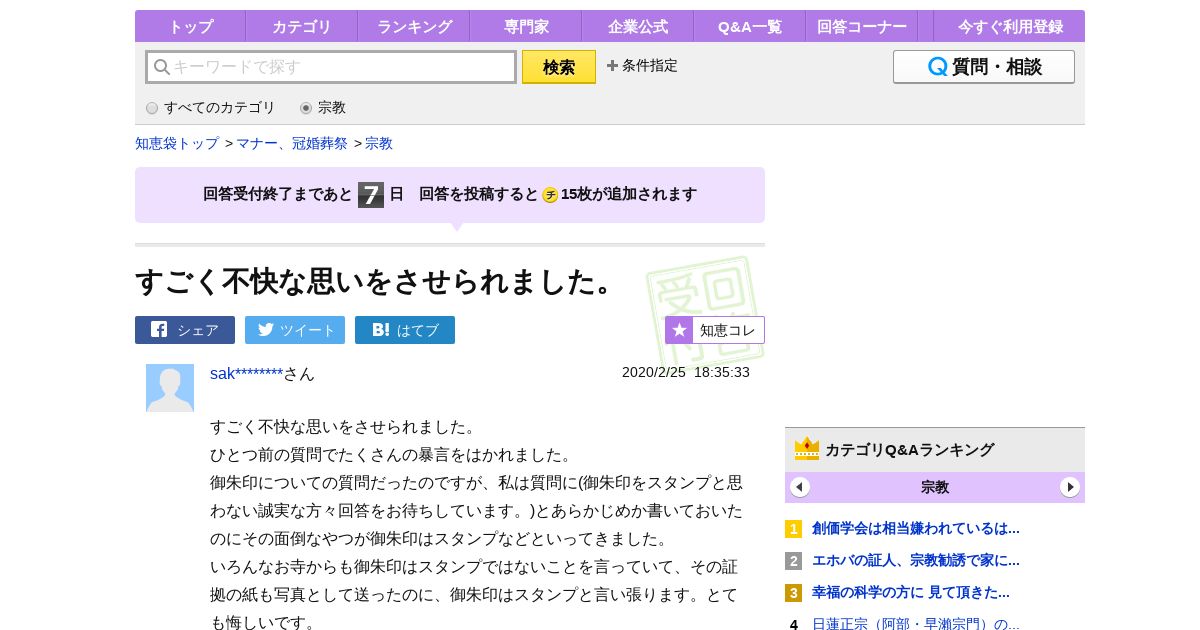
Task: Open ranking item 幸福の科学の方に 見て頂きた...
Action: point(911,592)
